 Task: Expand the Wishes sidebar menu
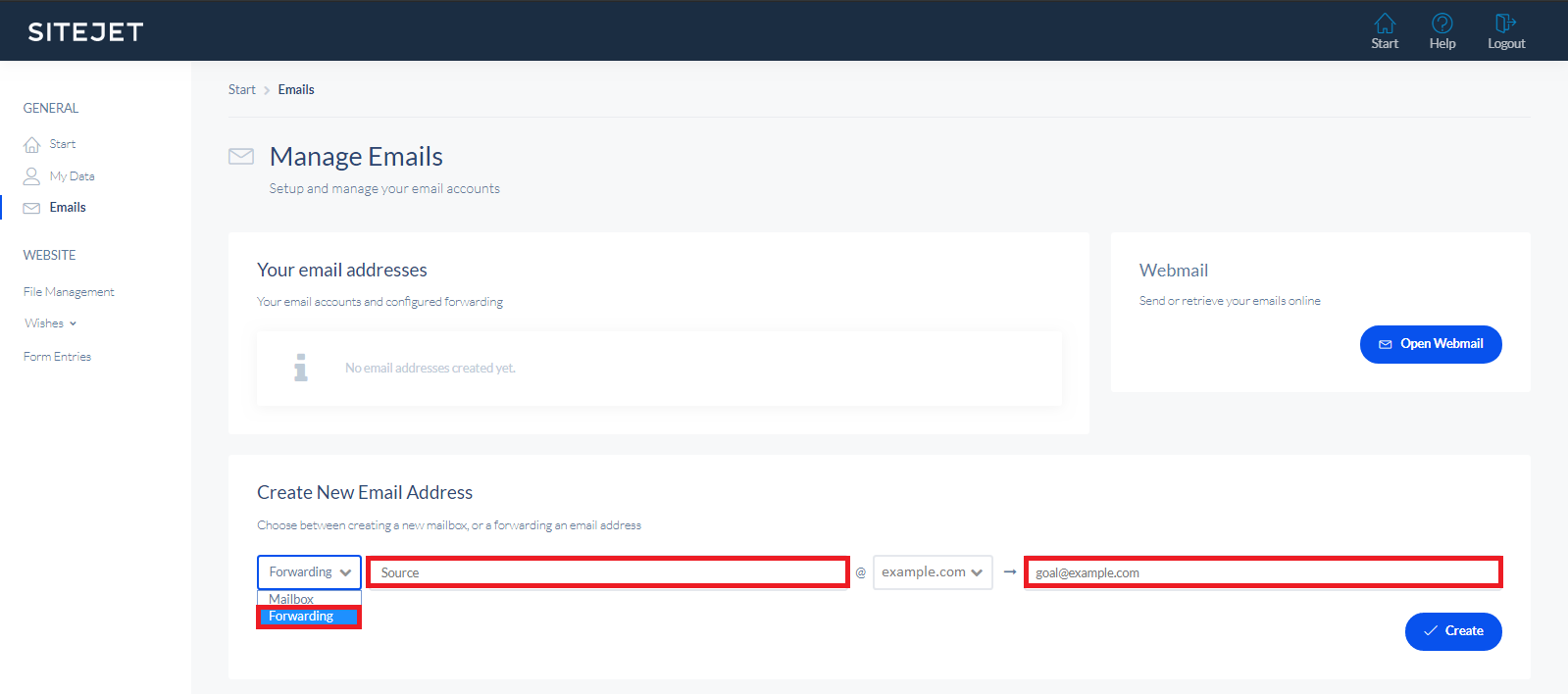point(50,323)
